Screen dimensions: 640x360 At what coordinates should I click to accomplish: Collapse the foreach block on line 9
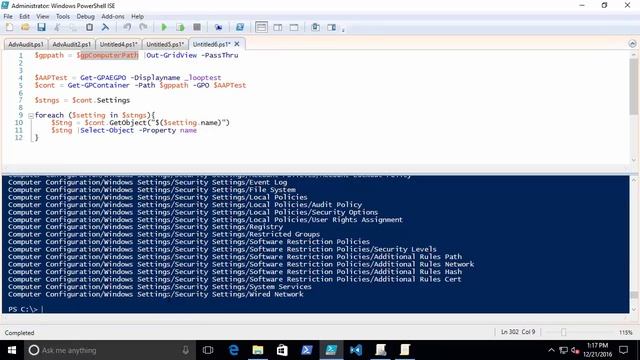pos(31,116)
